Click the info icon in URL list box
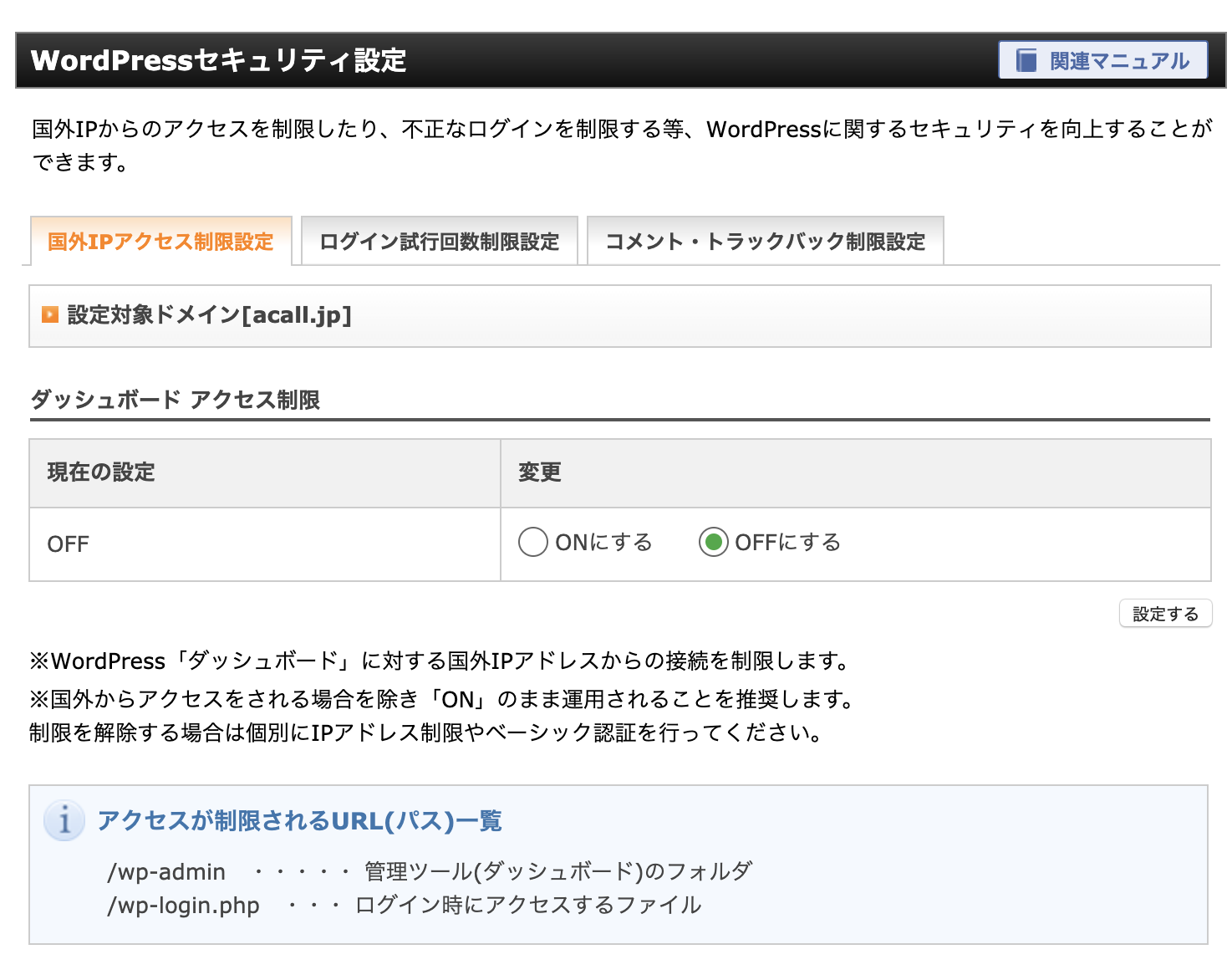1232x980 pixels. (64, 820)
